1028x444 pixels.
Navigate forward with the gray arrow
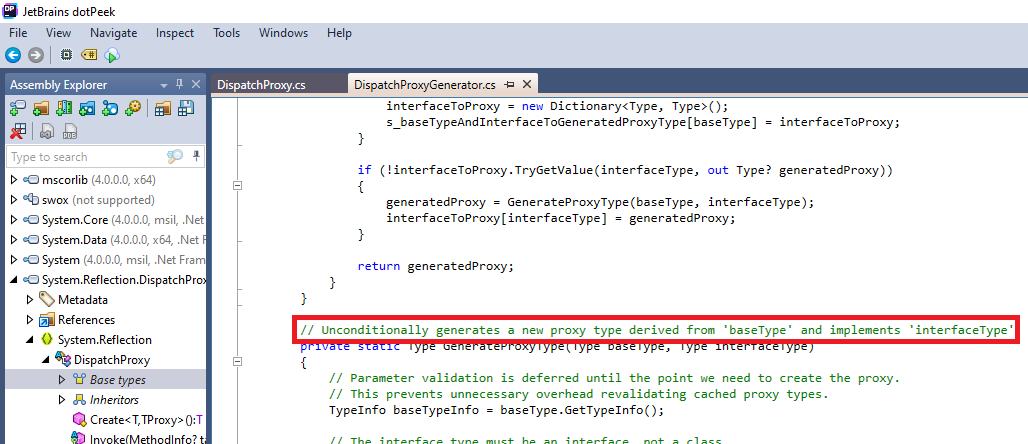(x=35, y=55)
